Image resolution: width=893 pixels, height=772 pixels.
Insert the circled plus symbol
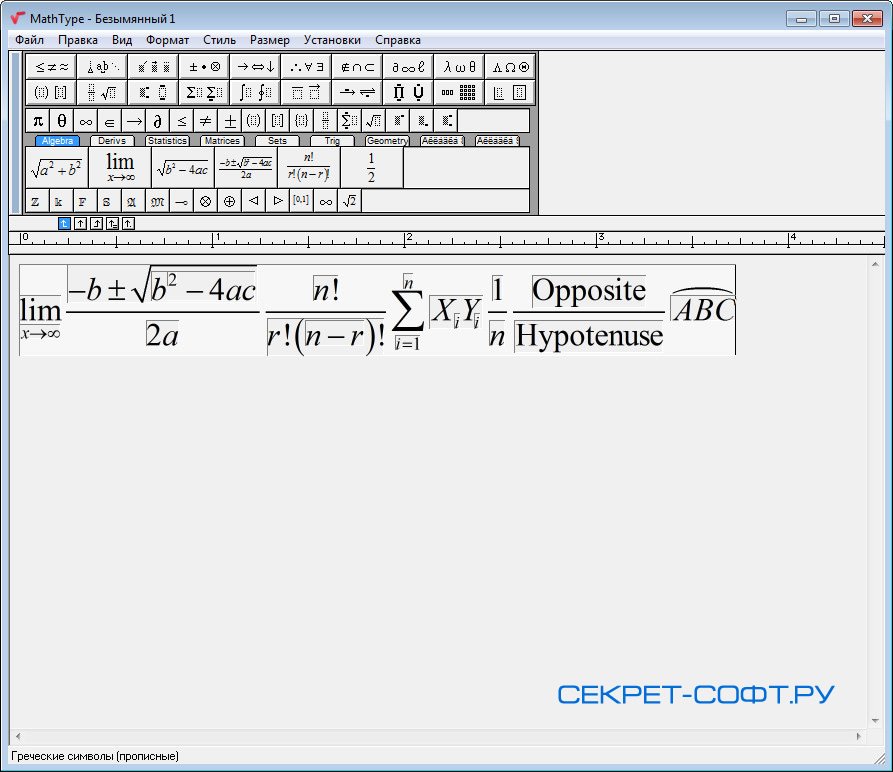[229, 201]
